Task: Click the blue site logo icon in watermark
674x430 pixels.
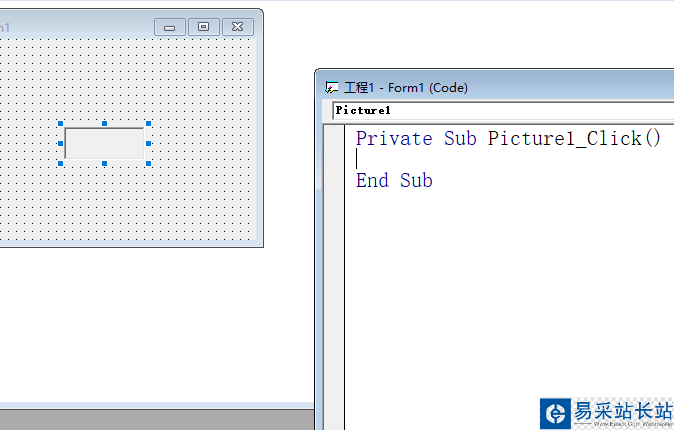Action: click(x=556, y=413)
